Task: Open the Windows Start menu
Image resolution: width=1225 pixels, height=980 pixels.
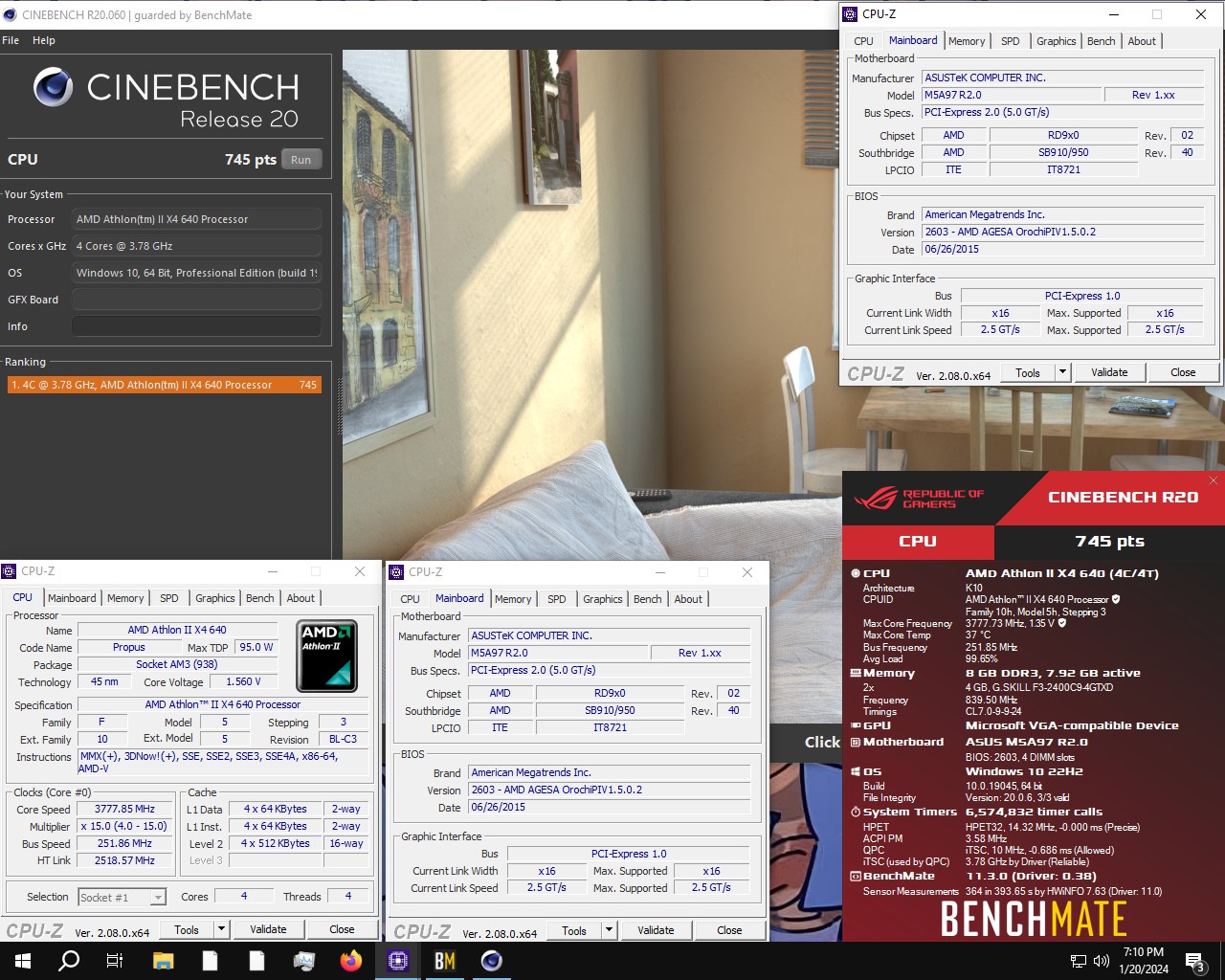Action: (23, 960)
